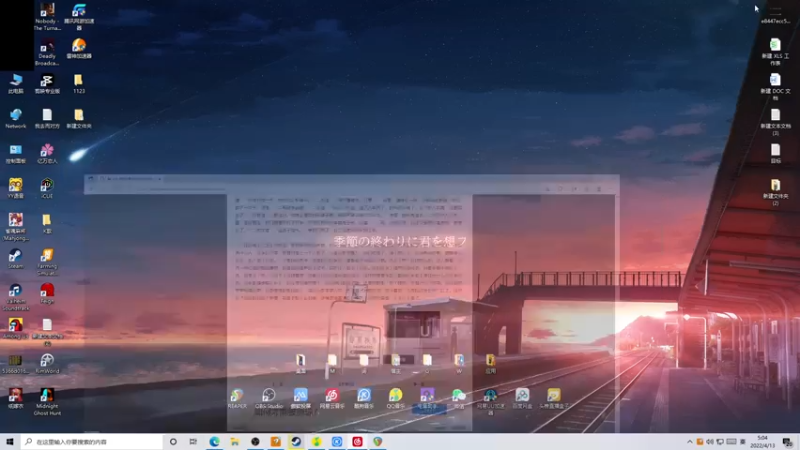This screenshot has height=450, width=800.
Task: Switch to Steam on the taskbar
Action: (x=296, y=441)
